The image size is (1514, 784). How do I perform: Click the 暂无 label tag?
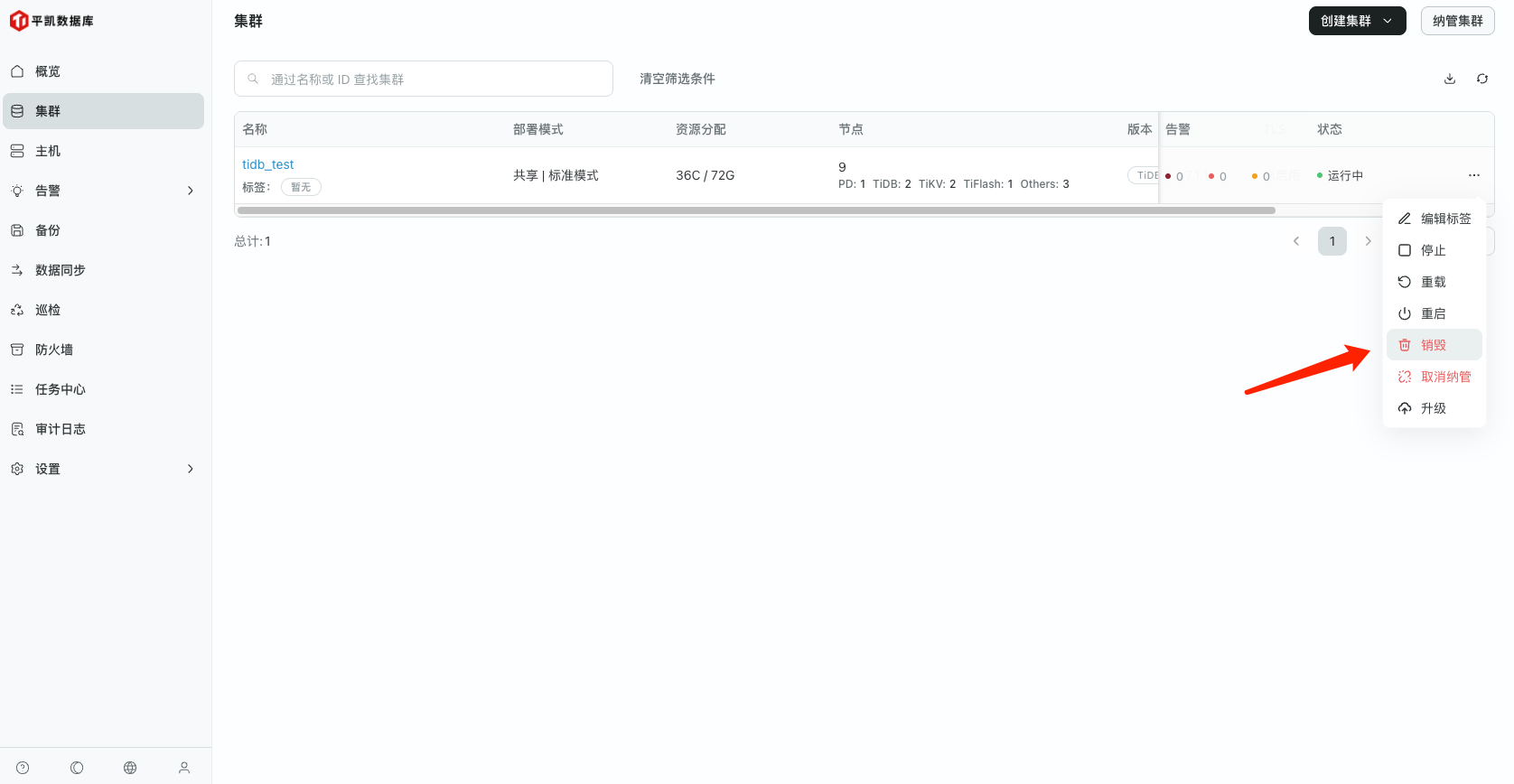tap(301, 187)
